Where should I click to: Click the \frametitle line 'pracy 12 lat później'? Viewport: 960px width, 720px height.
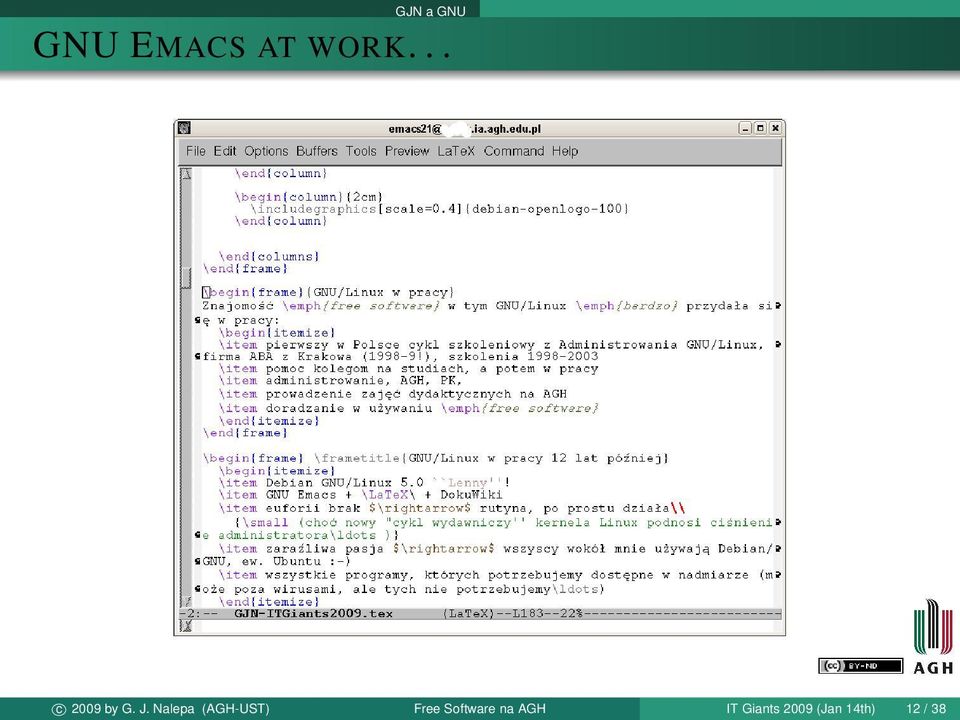point(436,458)
